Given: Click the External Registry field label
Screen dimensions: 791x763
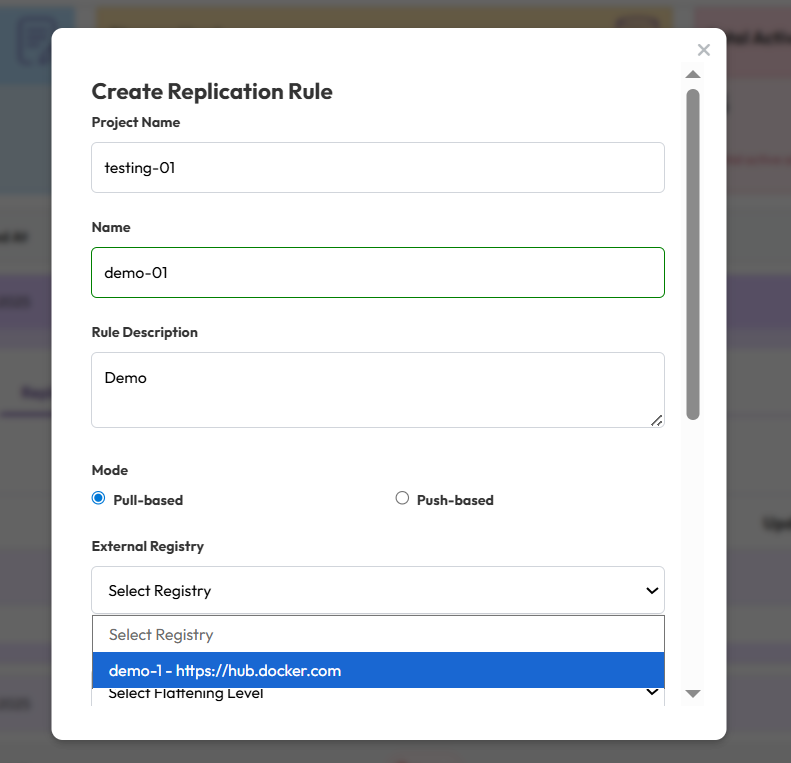Looking at the screenshot, I should point(147,547).
